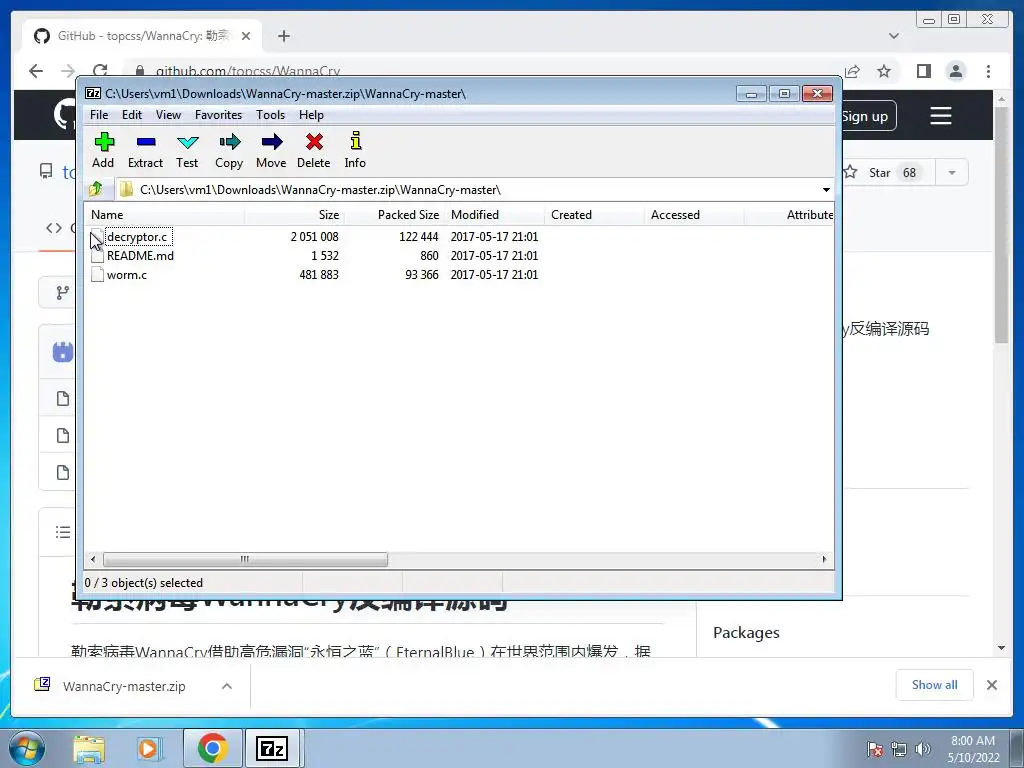Expand the GitHub Star options dropdown

pyautogui.click(x=952, y=172)
